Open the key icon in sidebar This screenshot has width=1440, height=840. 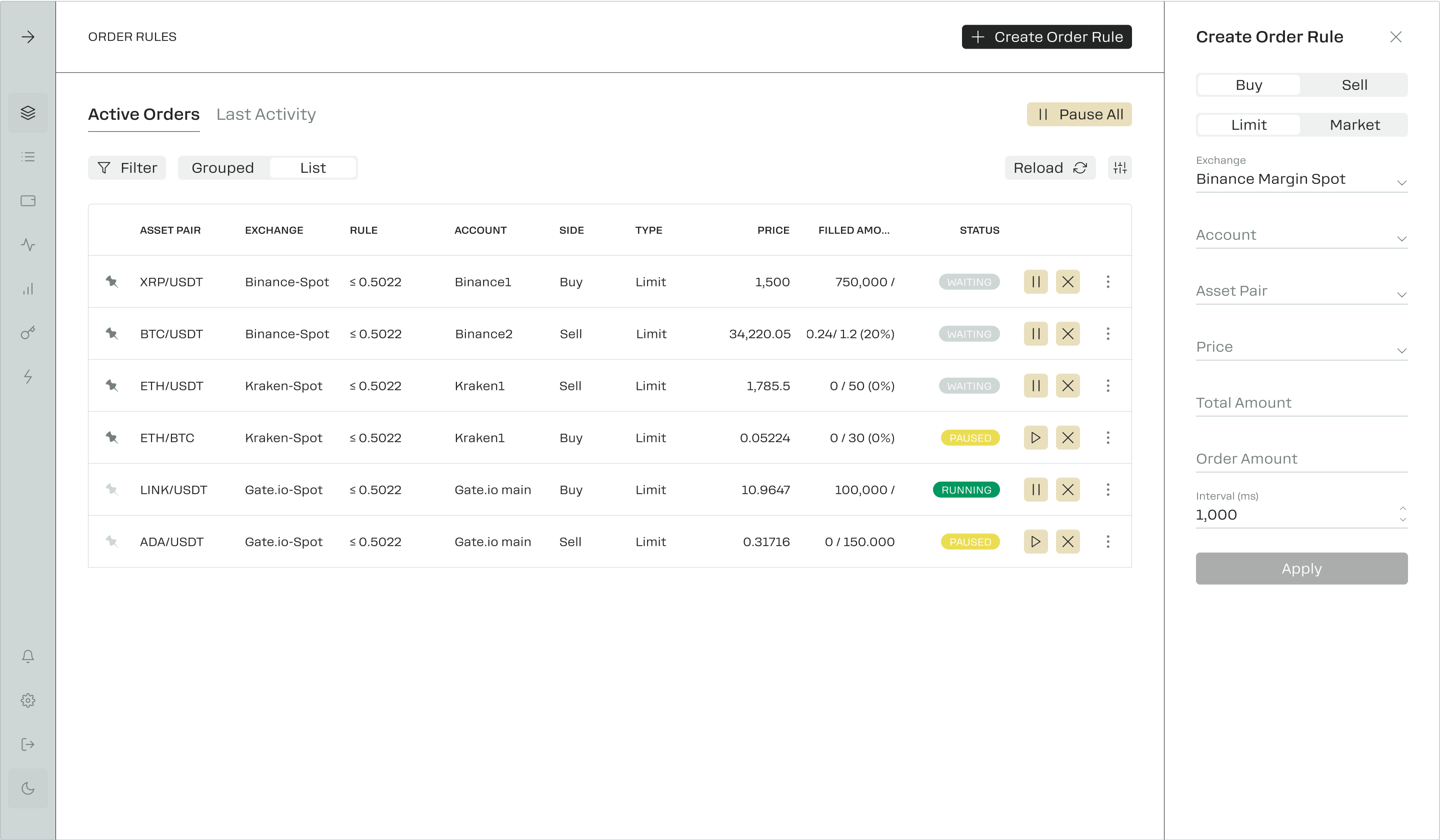[28, 332]
